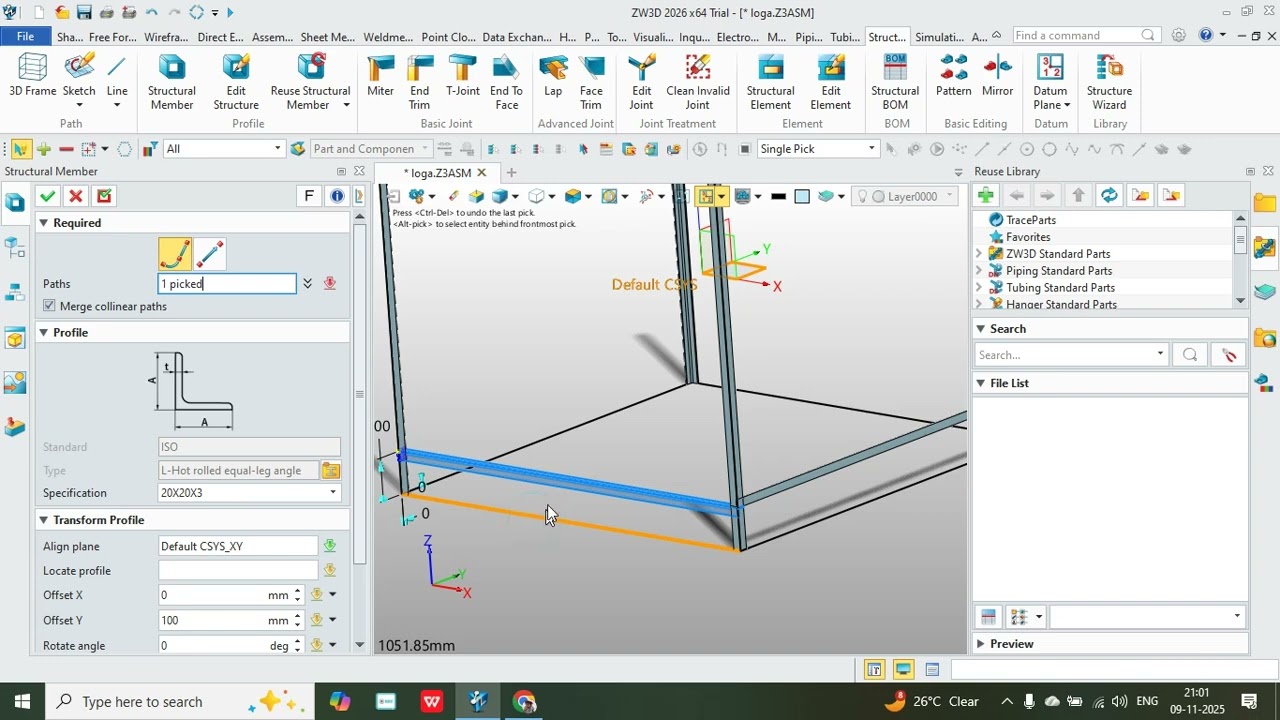Open the profile library folder icon

tap(331, 470)
